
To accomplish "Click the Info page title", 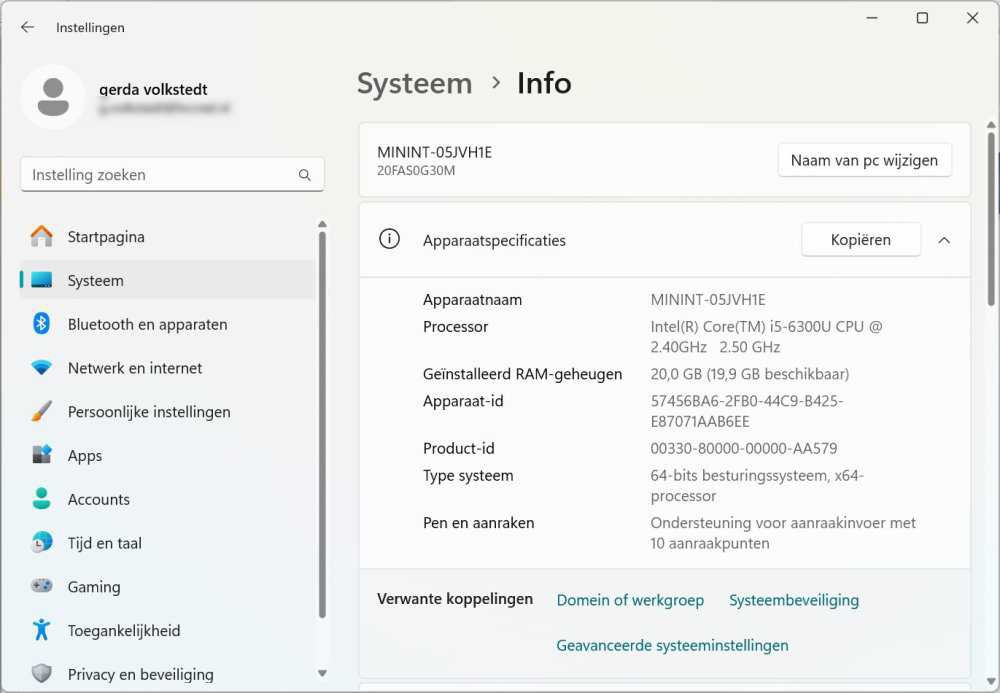I will 544,84.
